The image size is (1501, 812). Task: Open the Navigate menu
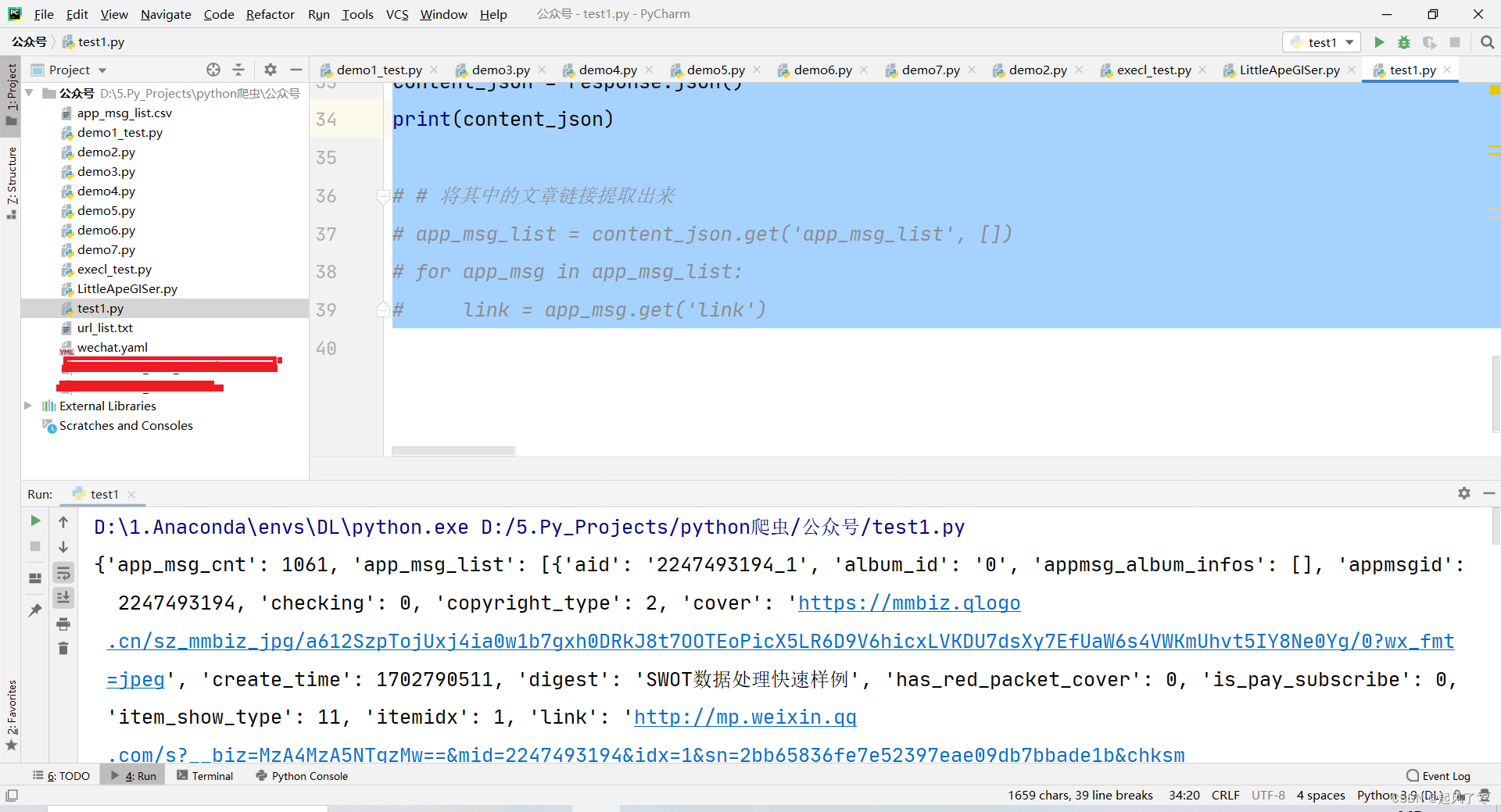coord(166,14)
